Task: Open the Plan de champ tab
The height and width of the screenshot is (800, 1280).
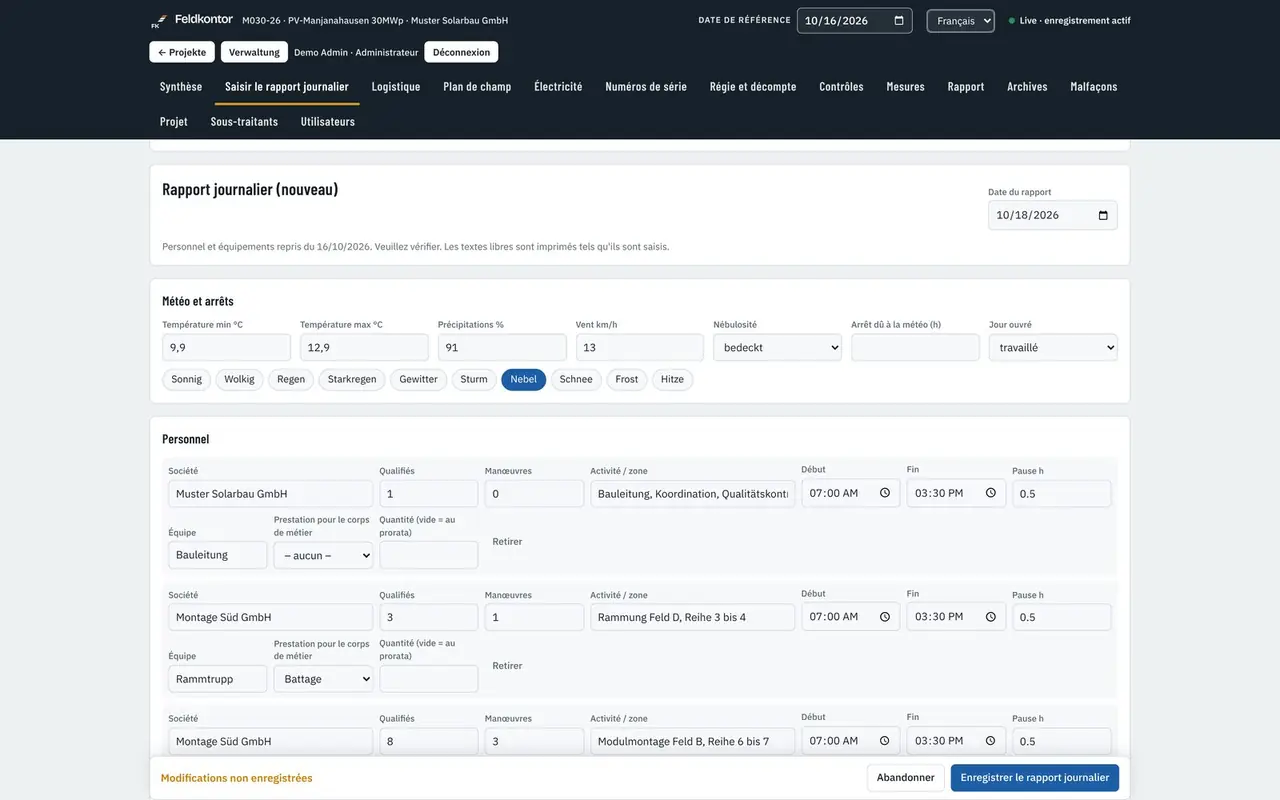Action: tap(477, 87)
